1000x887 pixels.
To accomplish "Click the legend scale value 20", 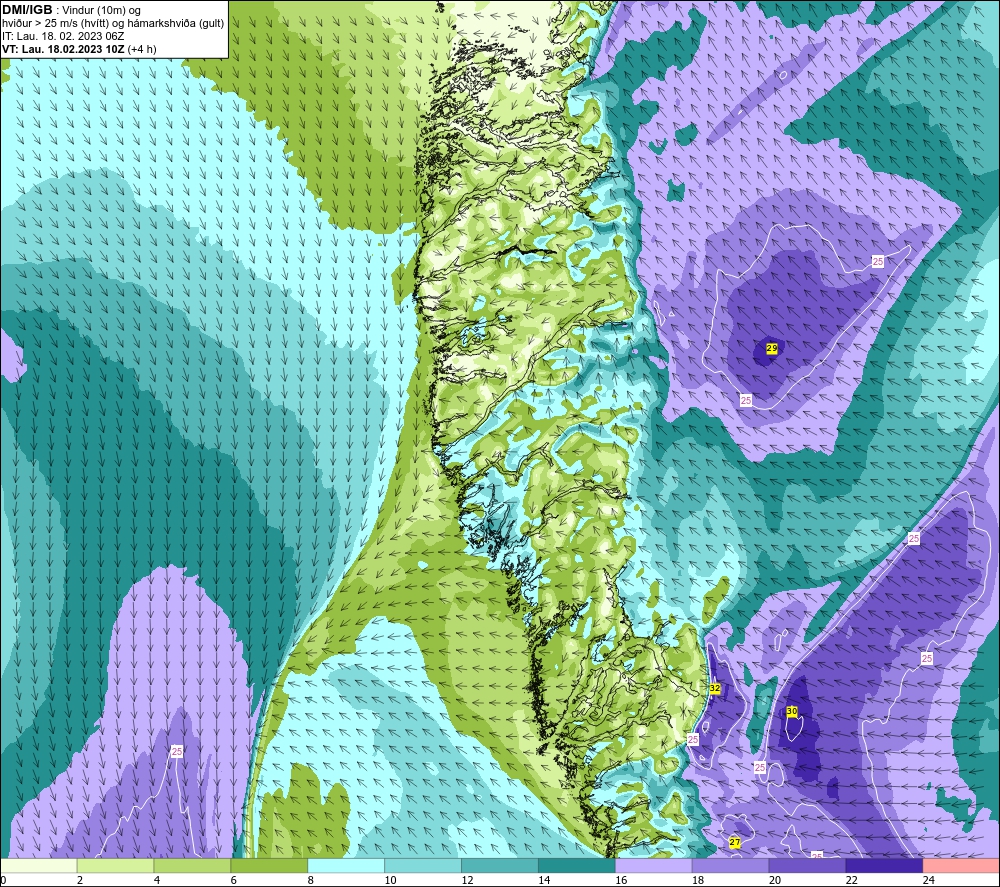I will point(775,880).
